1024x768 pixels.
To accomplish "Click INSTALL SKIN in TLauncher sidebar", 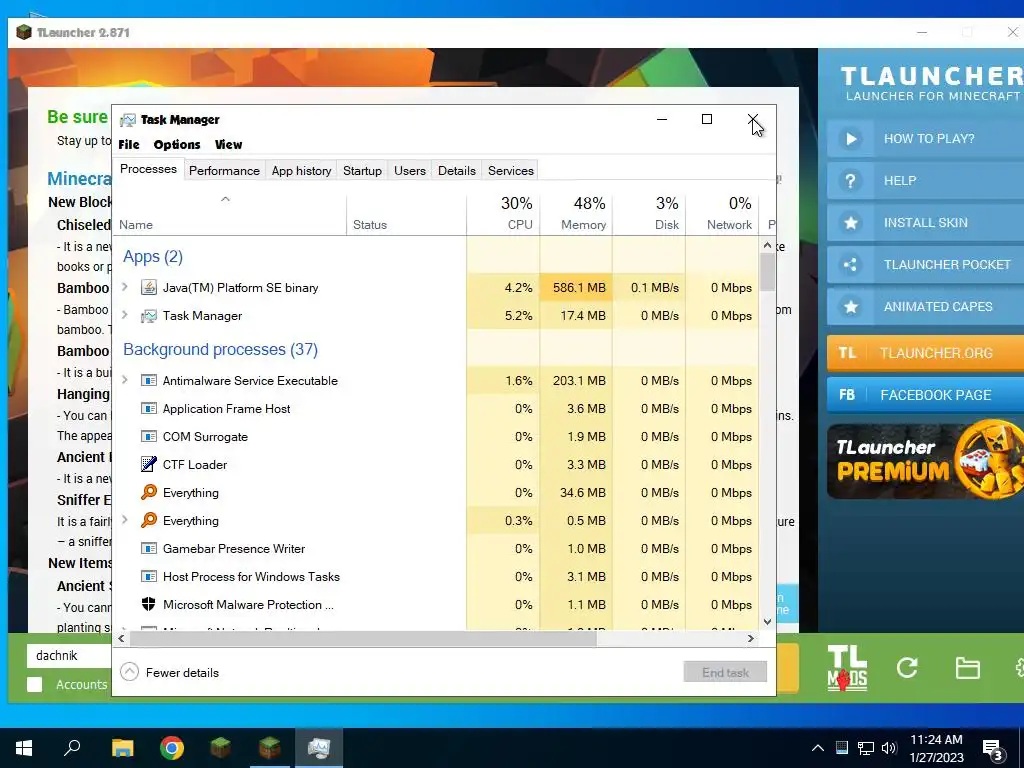I will tap(925, 223).
